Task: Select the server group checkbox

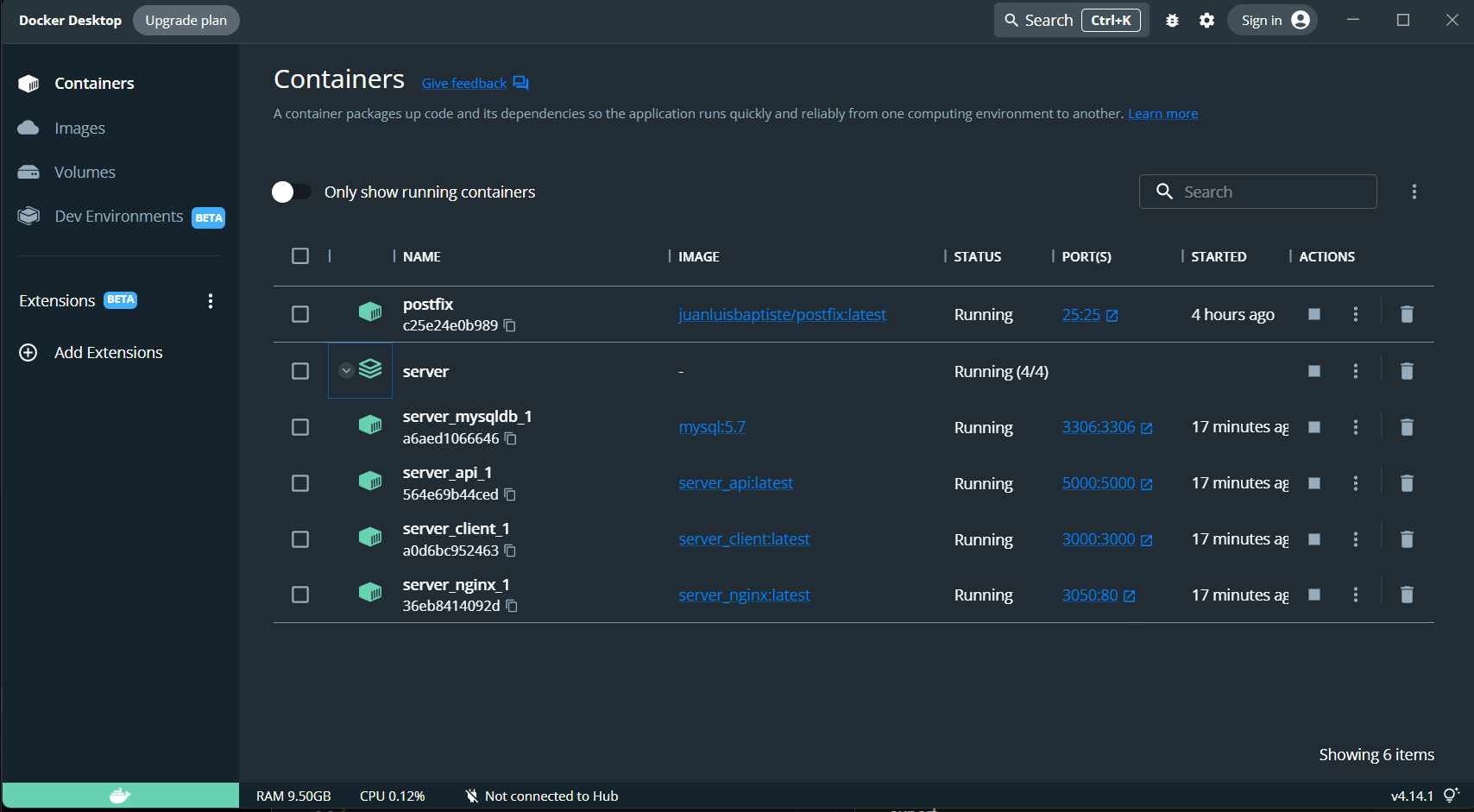Action: coord(300,371)
